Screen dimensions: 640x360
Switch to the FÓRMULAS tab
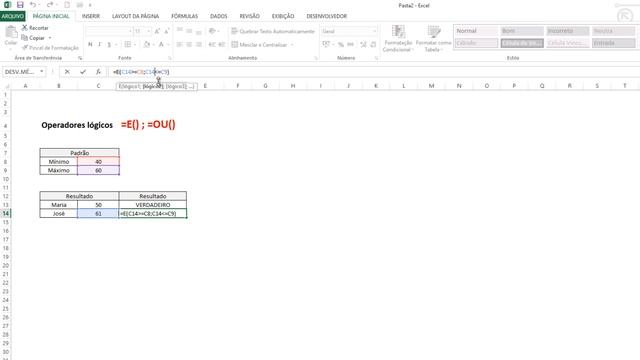[x=184, y=16]
